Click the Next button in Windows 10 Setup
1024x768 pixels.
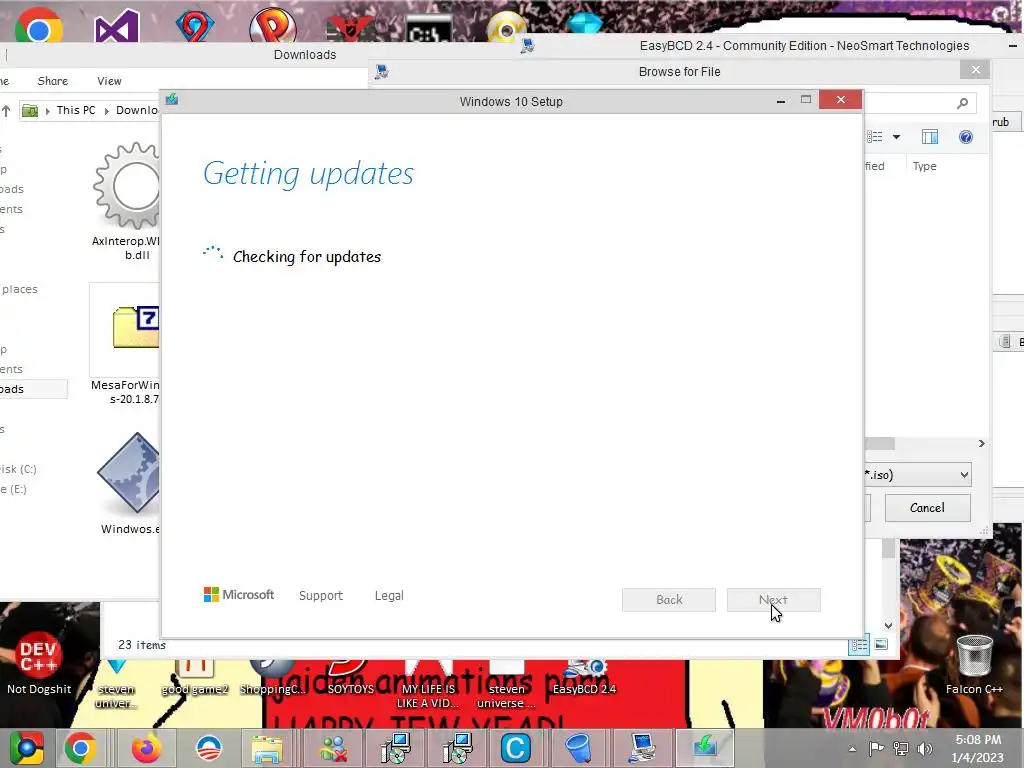point(773,600)
